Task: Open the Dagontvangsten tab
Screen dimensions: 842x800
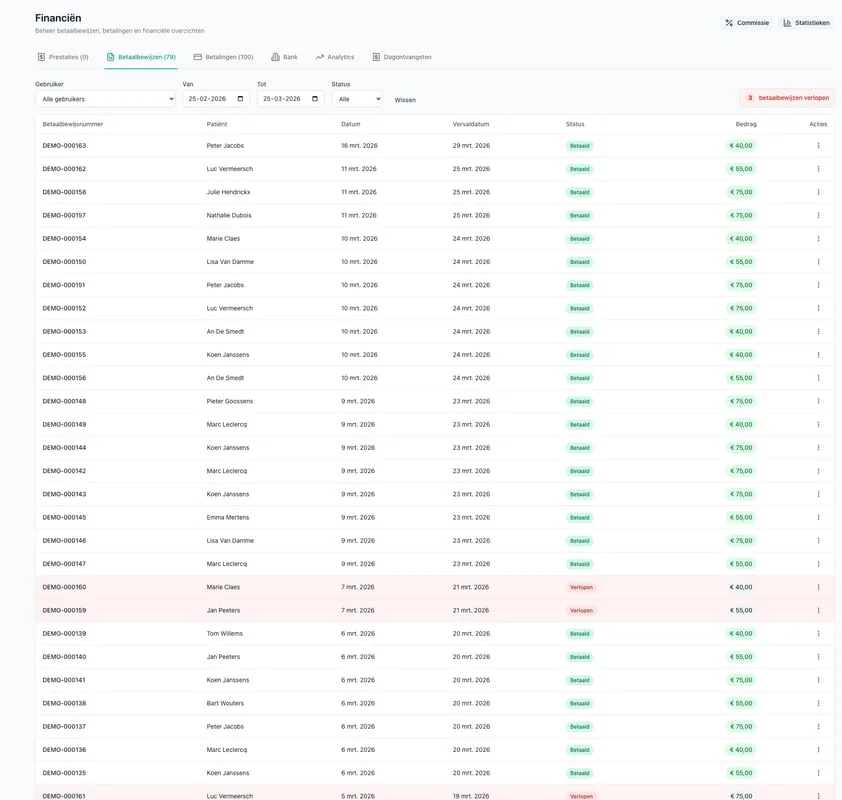Action: point(402,57)
